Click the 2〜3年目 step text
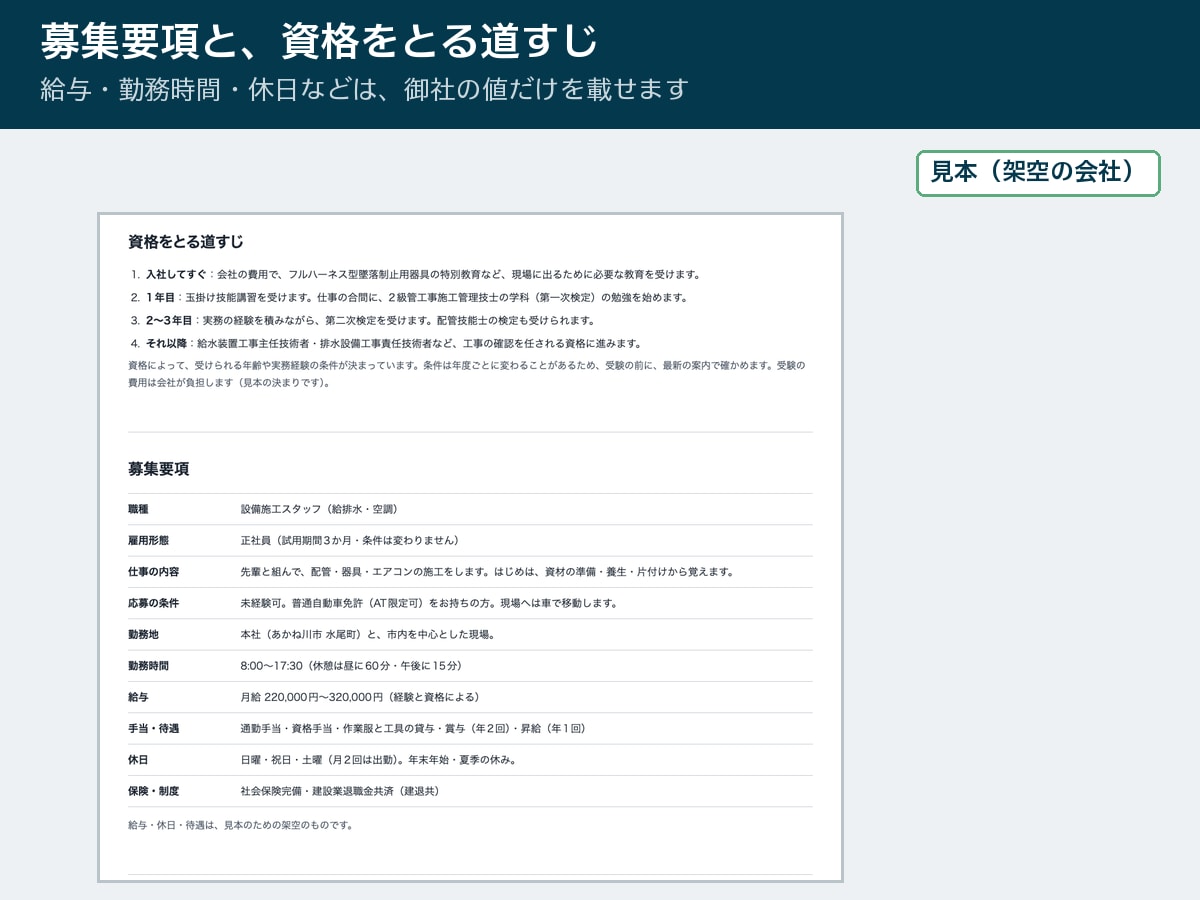This screenshot has width=1200, height=900. (370, 320)
